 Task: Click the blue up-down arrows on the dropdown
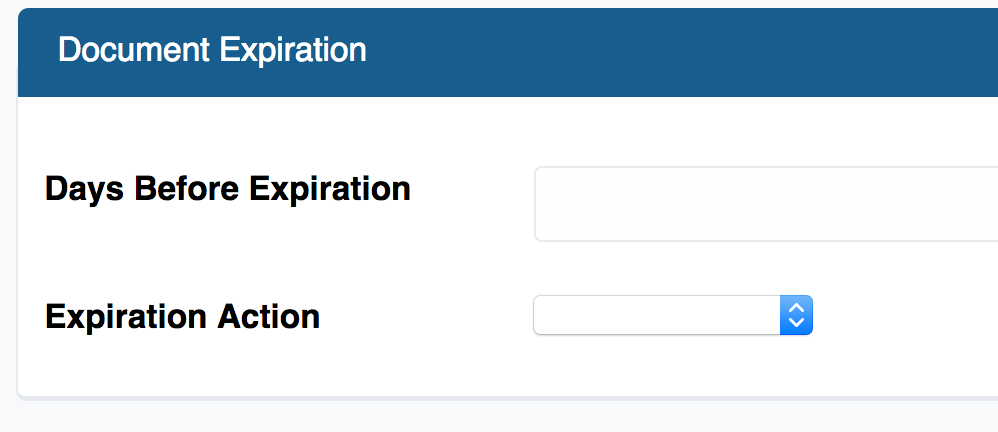point(796,315)
